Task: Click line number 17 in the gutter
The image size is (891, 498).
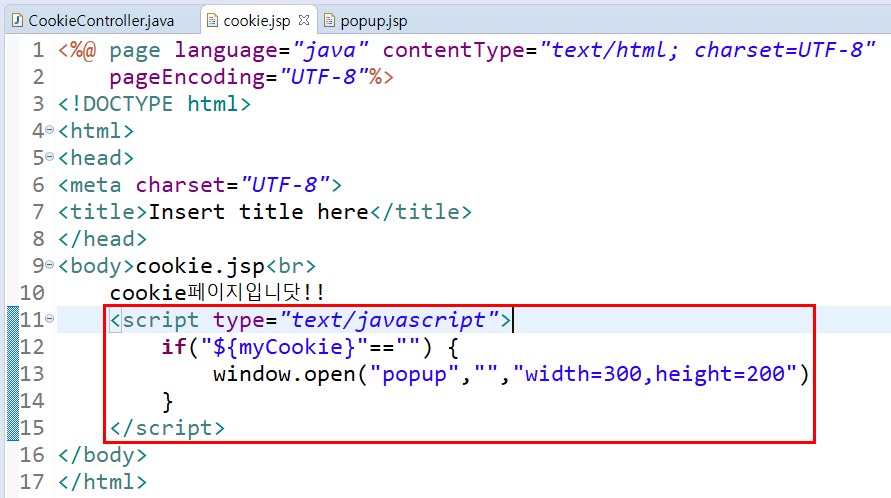Action: (x=32, y=482)
